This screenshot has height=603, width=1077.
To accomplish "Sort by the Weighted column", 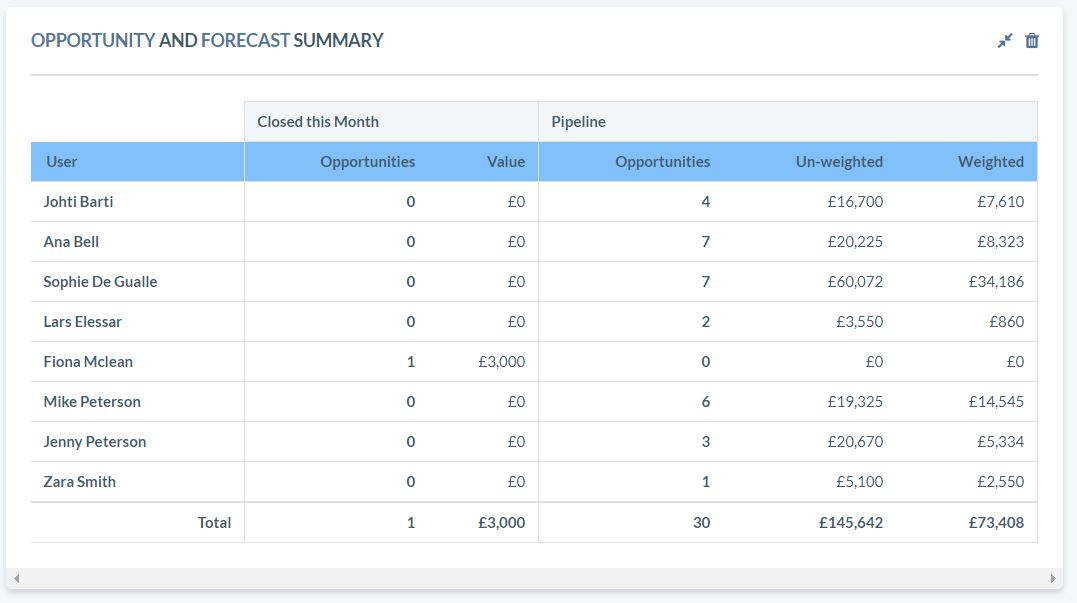I will [990, 161].
